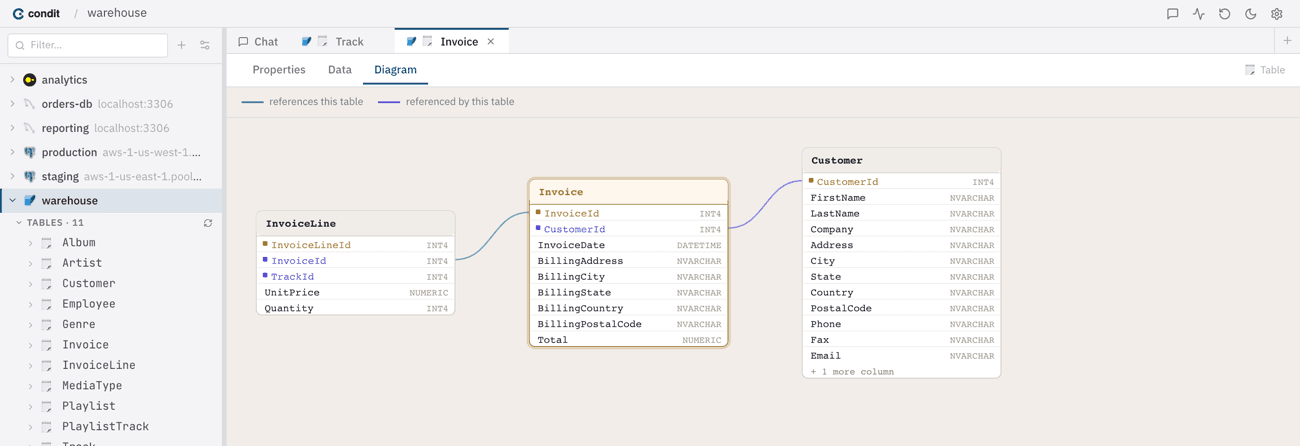Open the chat bubble icon in header
This screenshot has width=1300, height=446.
pyautogui.click(x=1172, y=14)
